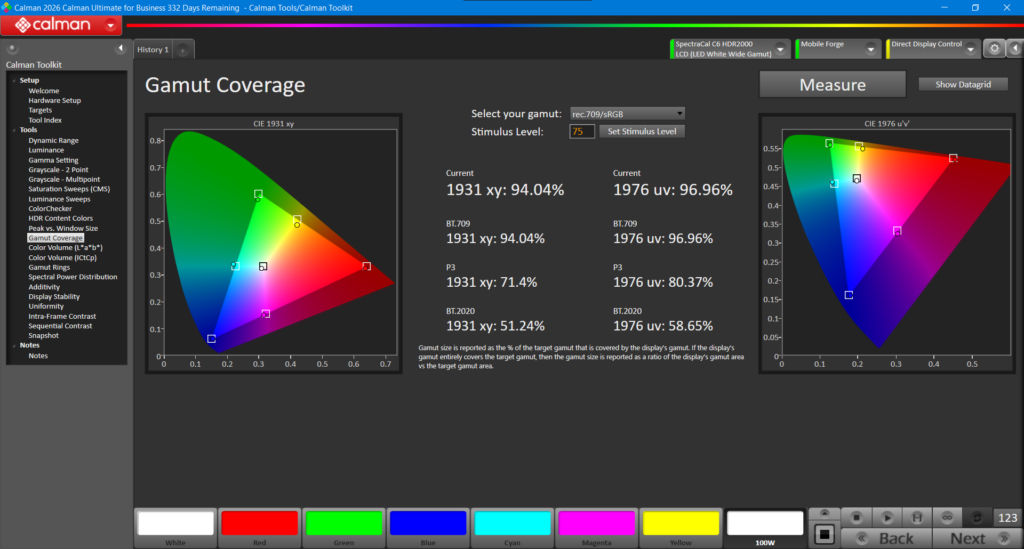This screenshot has height=549, width=1024.
Task: Click the Stimulus Level input field
Action: 581,131
